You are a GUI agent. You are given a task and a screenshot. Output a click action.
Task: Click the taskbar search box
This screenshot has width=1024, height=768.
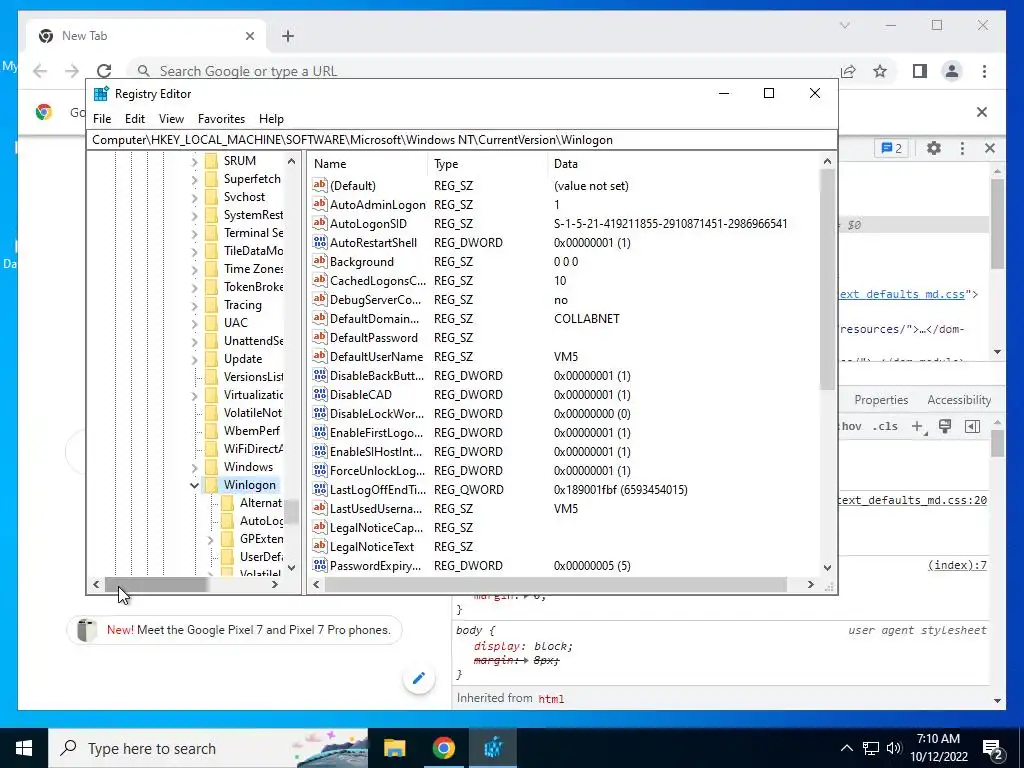[x=208, y=748]
